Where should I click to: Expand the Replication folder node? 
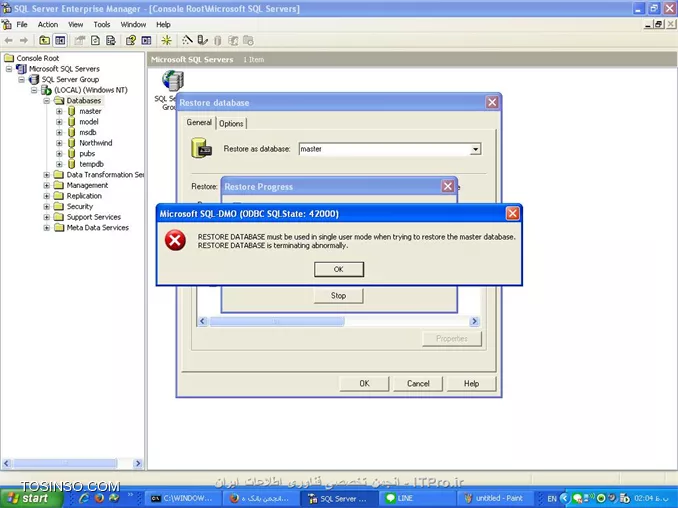coord(47,196)
